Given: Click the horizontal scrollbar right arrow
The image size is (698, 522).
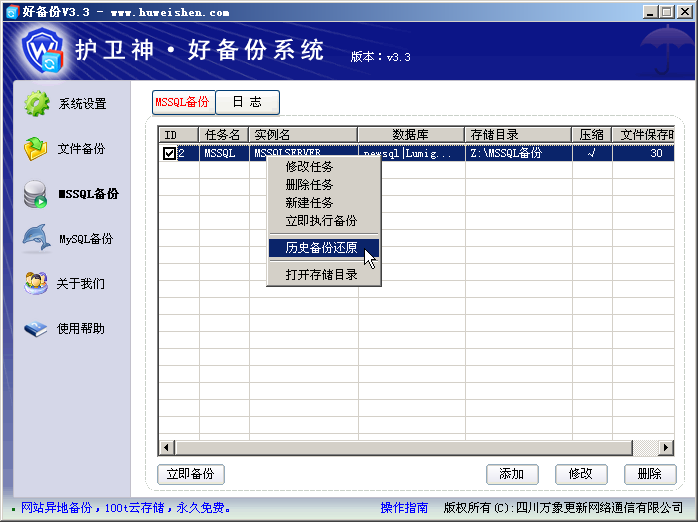Looking at the screenshot, I should tap(666, 447).
